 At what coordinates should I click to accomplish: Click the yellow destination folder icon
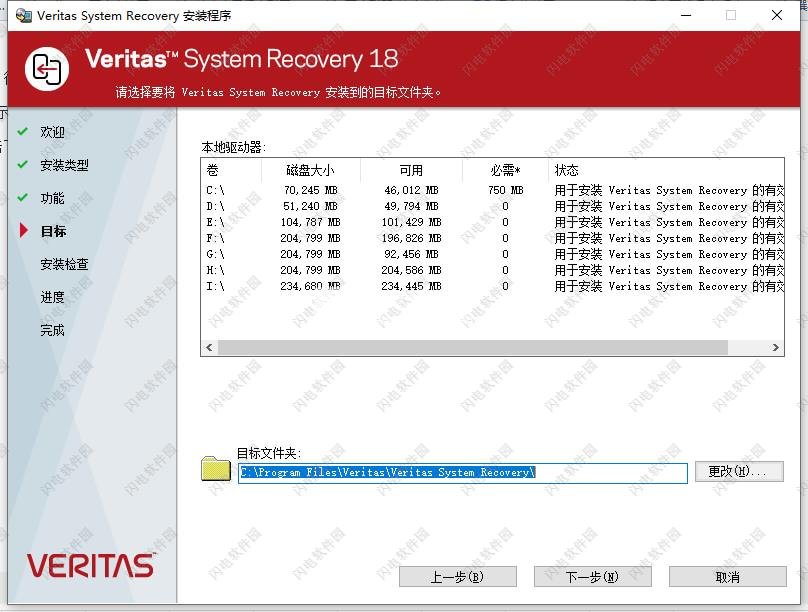coord(216,468)
